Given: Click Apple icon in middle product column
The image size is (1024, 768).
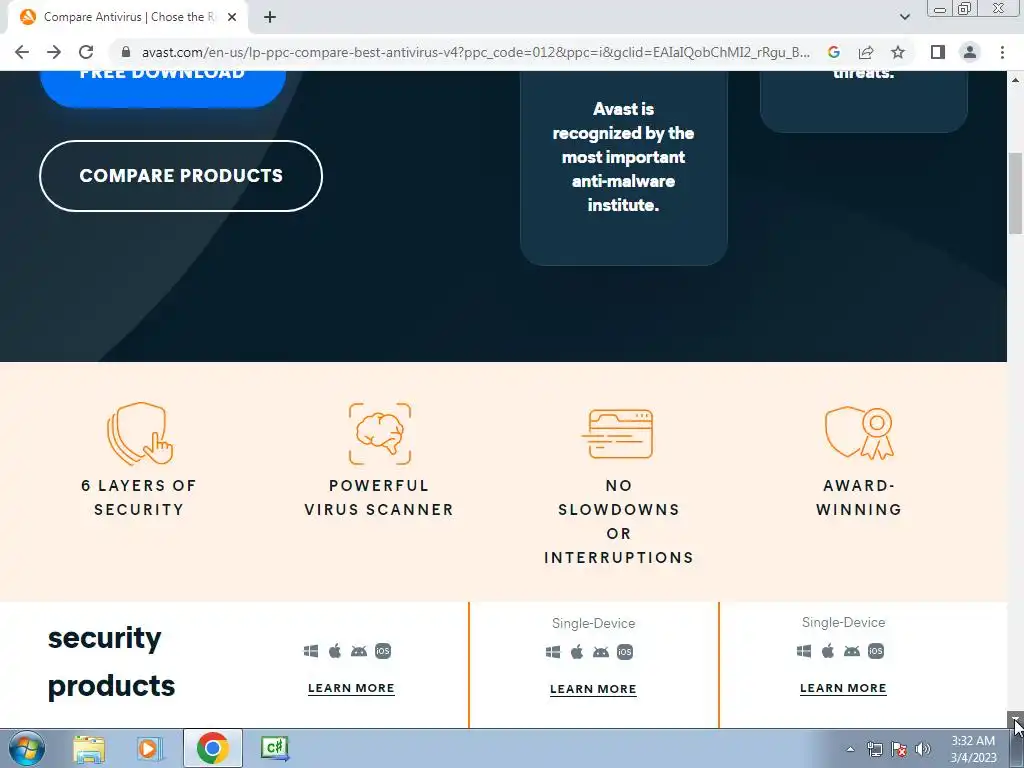Looking at the screenshot, I should tap(577, 652).
